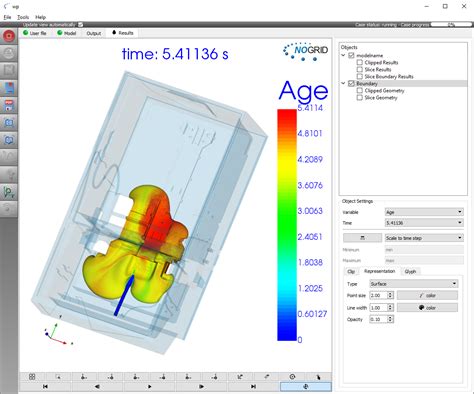Viewport: 474px width, 394px height.
Task: Open the Help menu
Action: click(x=40, y=17)
